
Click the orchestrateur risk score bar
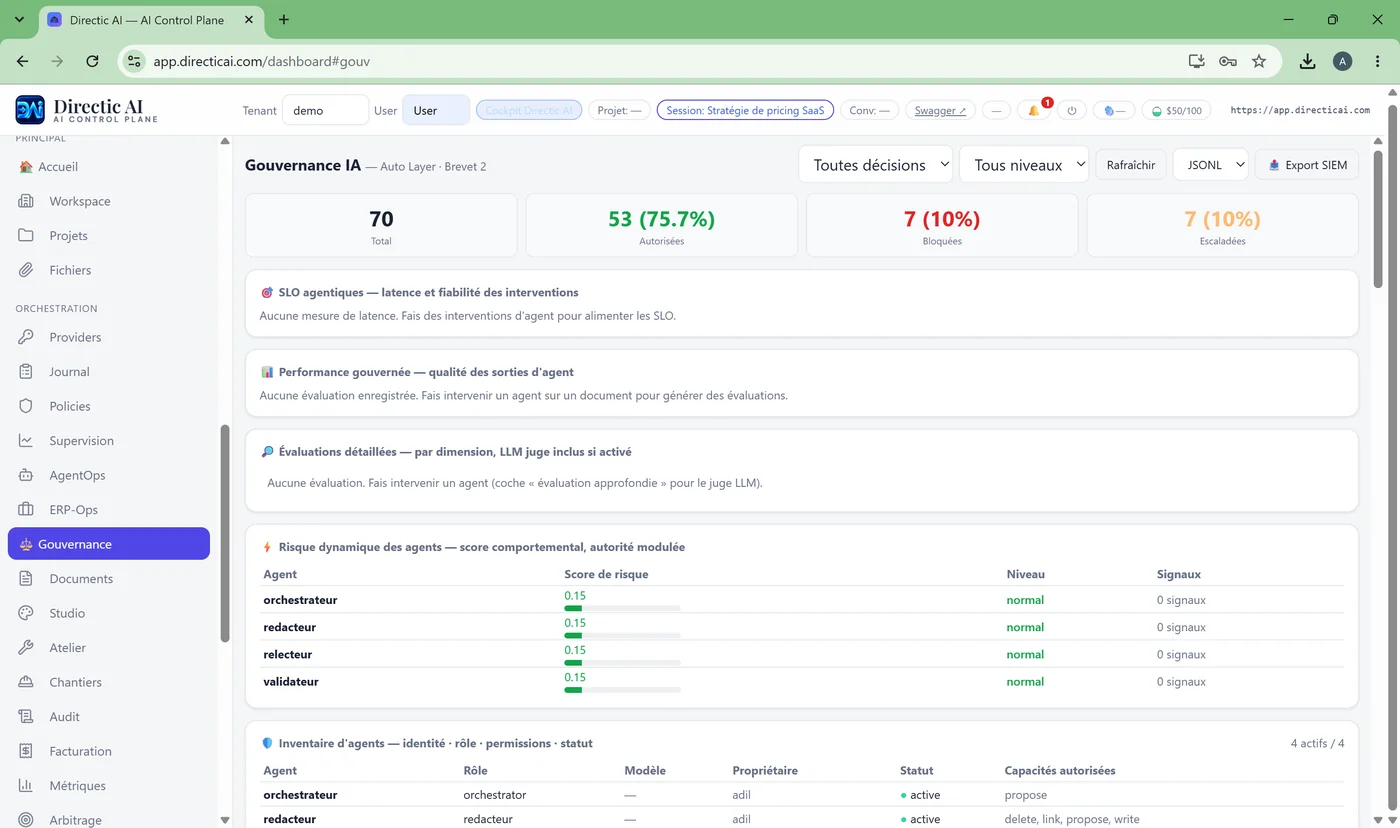(x=622, y=607)
